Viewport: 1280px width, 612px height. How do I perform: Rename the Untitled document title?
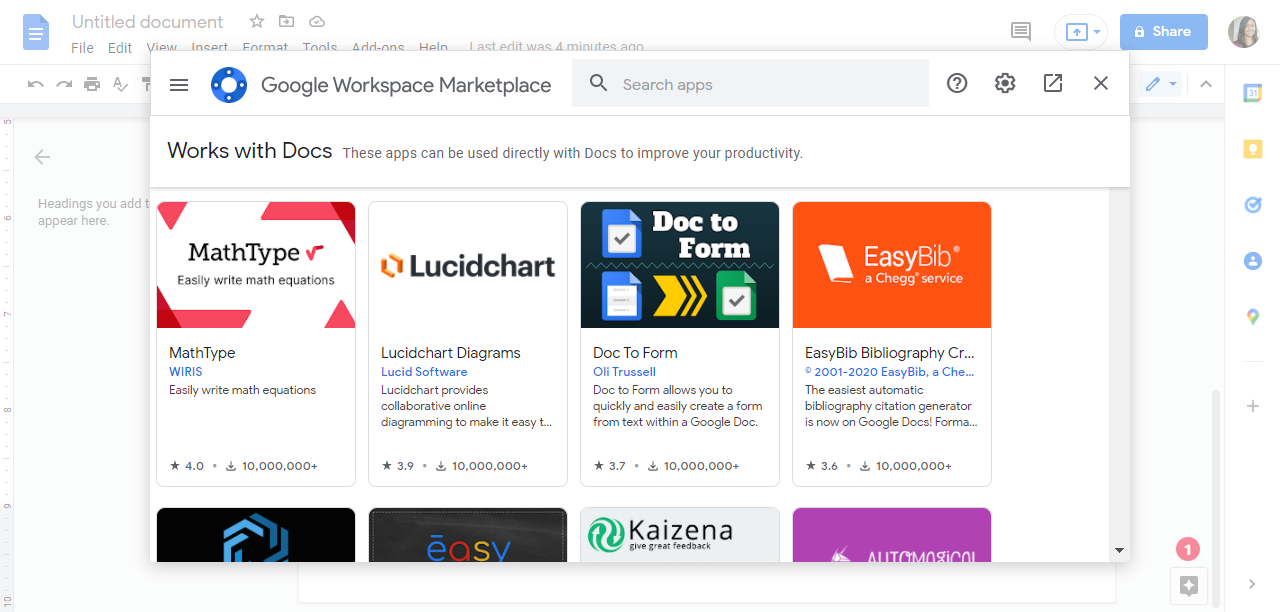[148, 22]
